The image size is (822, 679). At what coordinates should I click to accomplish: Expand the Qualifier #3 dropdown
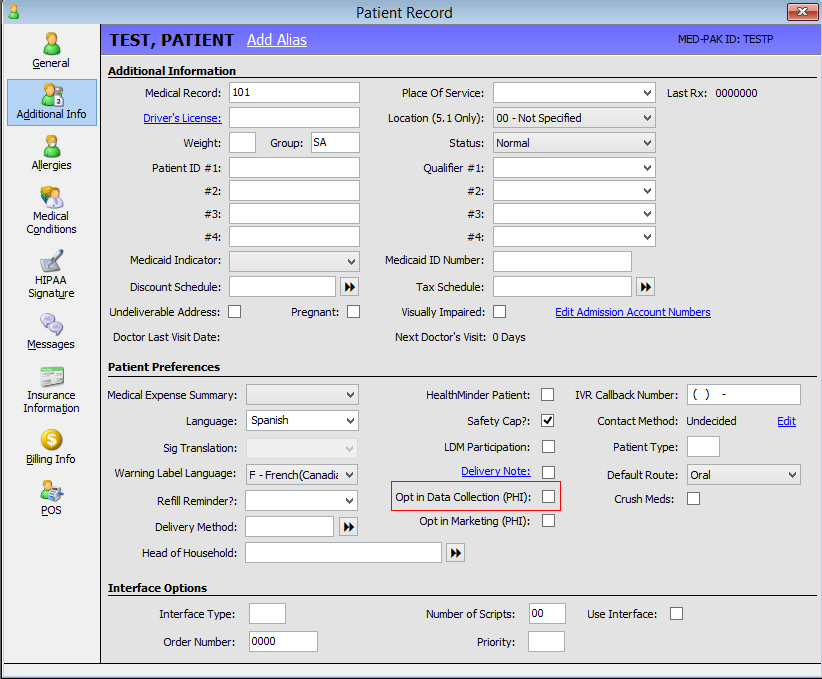[574, 214]
